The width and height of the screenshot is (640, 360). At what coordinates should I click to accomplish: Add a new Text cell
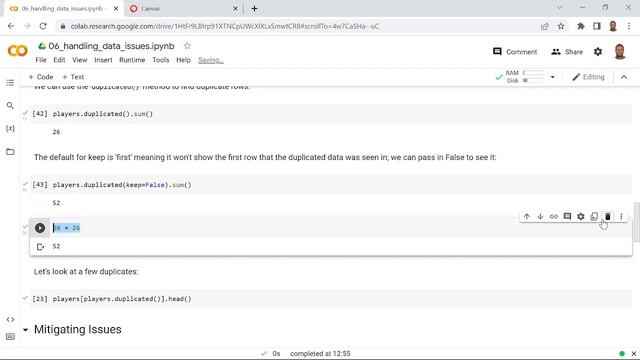(73, 77)
